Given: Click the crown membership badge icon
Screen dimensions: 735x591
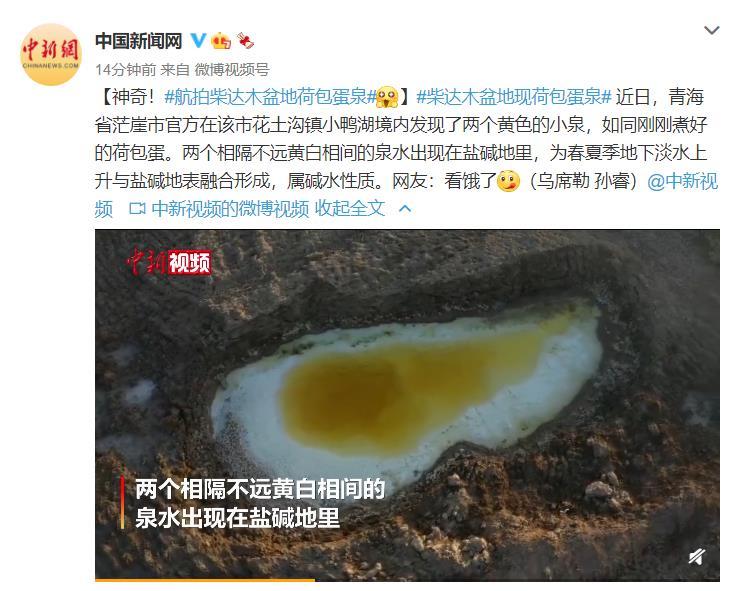Looking at the screenshot, I should pos(221,41).
